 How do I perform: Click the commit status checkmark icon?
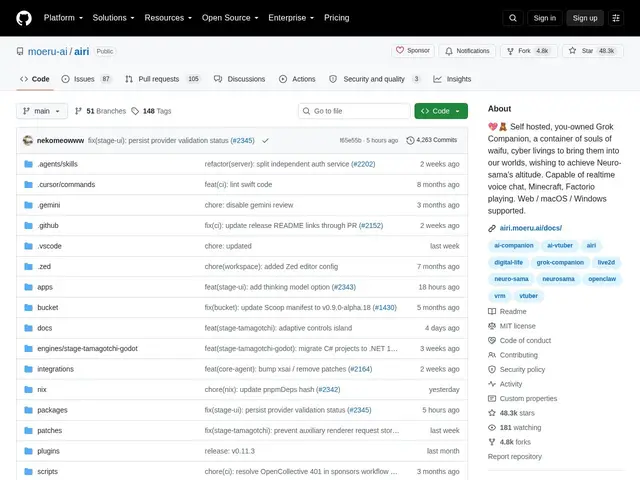265,140
